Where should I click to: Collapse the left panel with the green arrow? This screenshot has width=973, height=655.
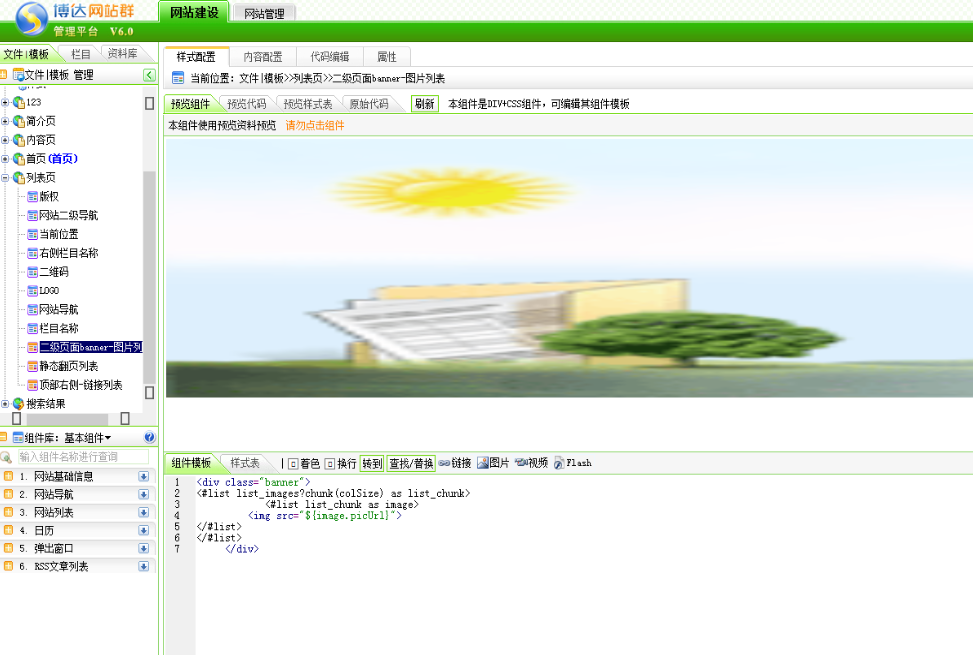[x=149, y=75]
